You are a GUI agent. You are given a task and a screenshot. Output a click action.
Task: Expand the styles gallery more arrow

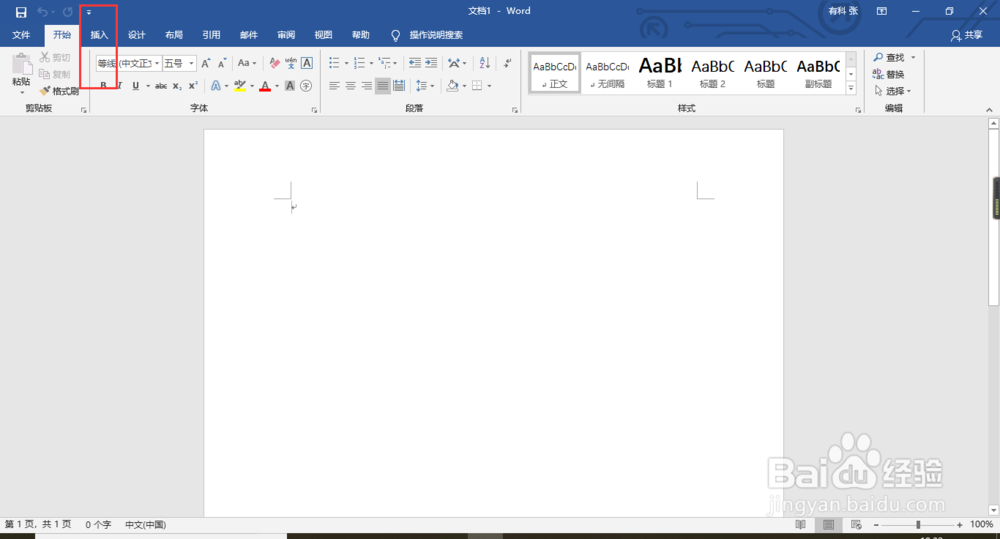point(851,88)
